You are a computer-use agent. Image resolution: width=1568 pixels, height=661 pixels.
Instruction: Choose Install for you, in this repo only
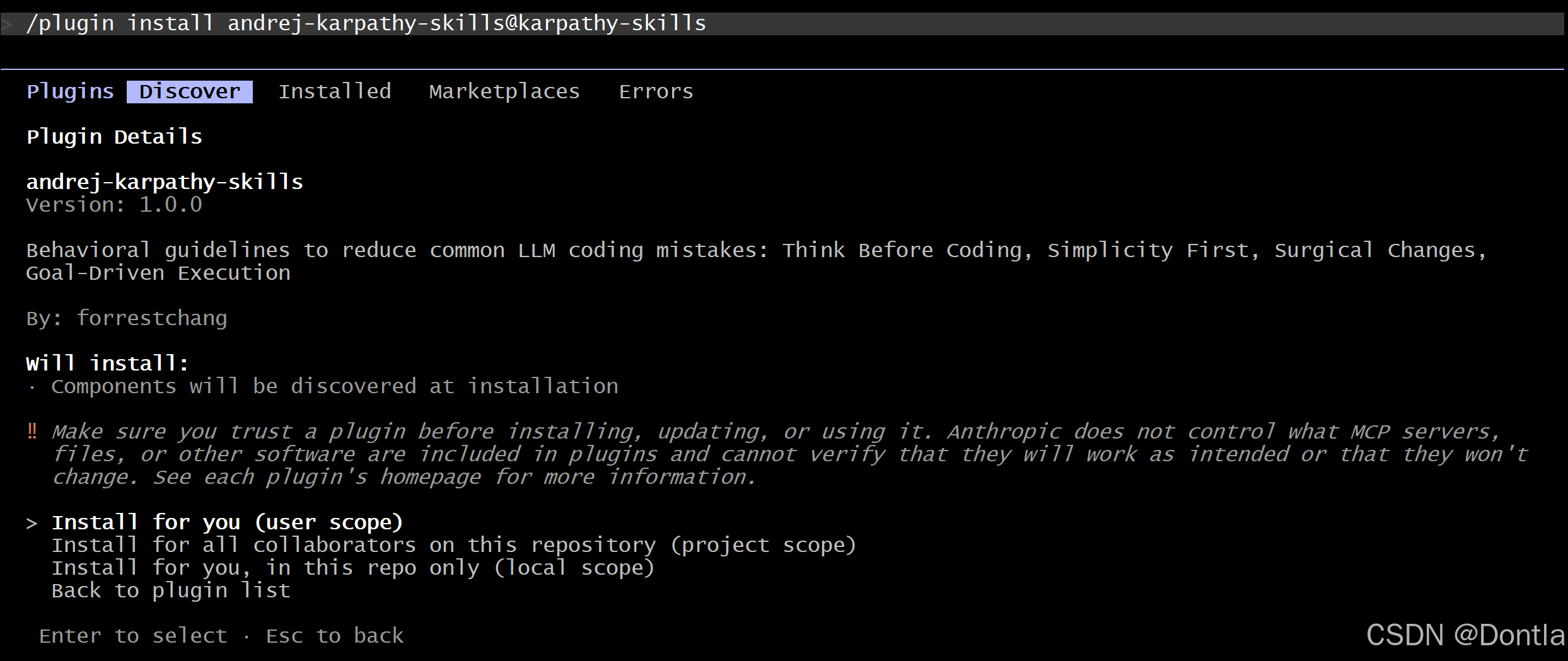coord(353,568)
